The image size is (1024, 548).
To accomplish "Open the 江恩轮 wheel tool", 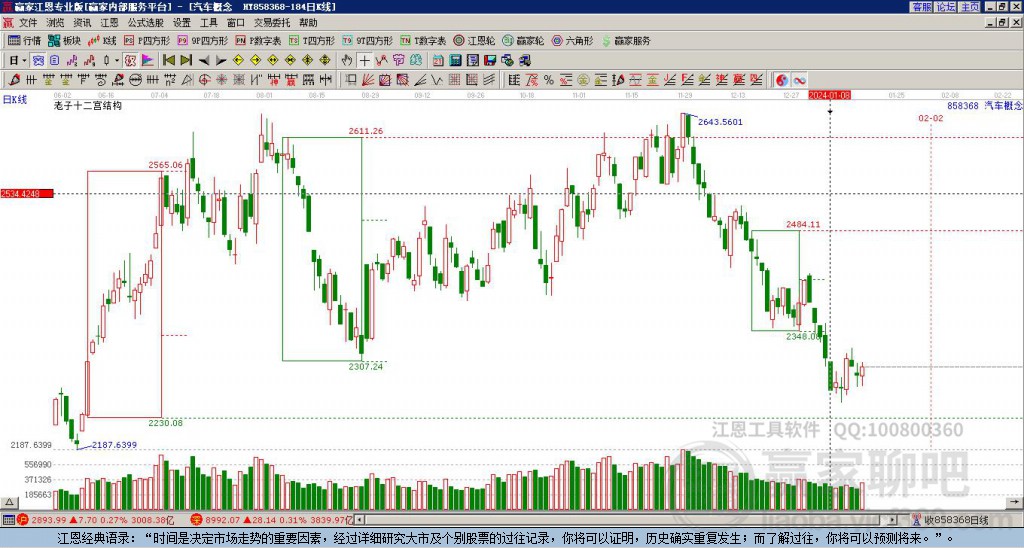I will 474,40.
